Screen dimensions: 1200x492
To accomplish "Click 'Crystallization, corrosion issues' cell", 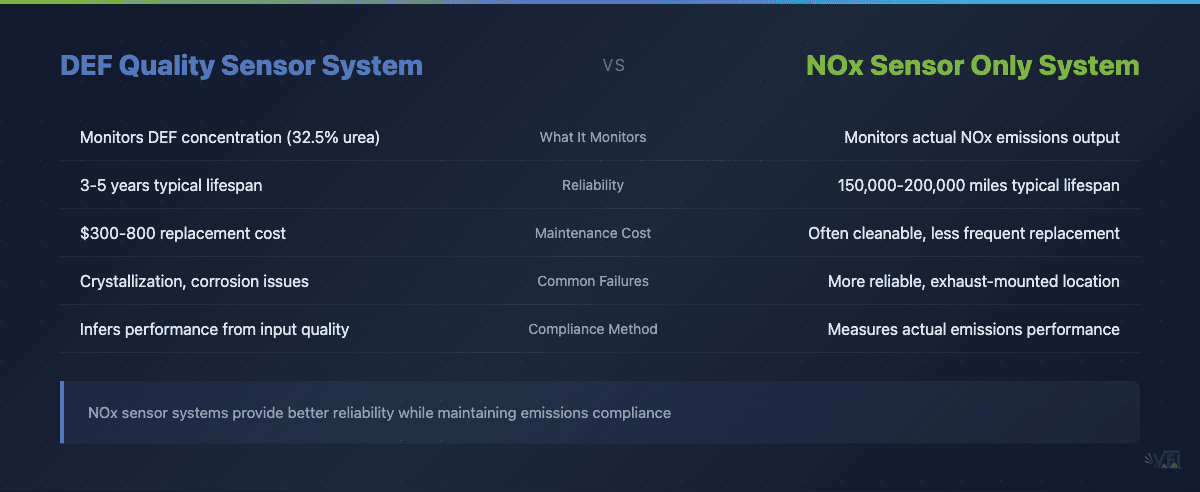I will [194, 281].
